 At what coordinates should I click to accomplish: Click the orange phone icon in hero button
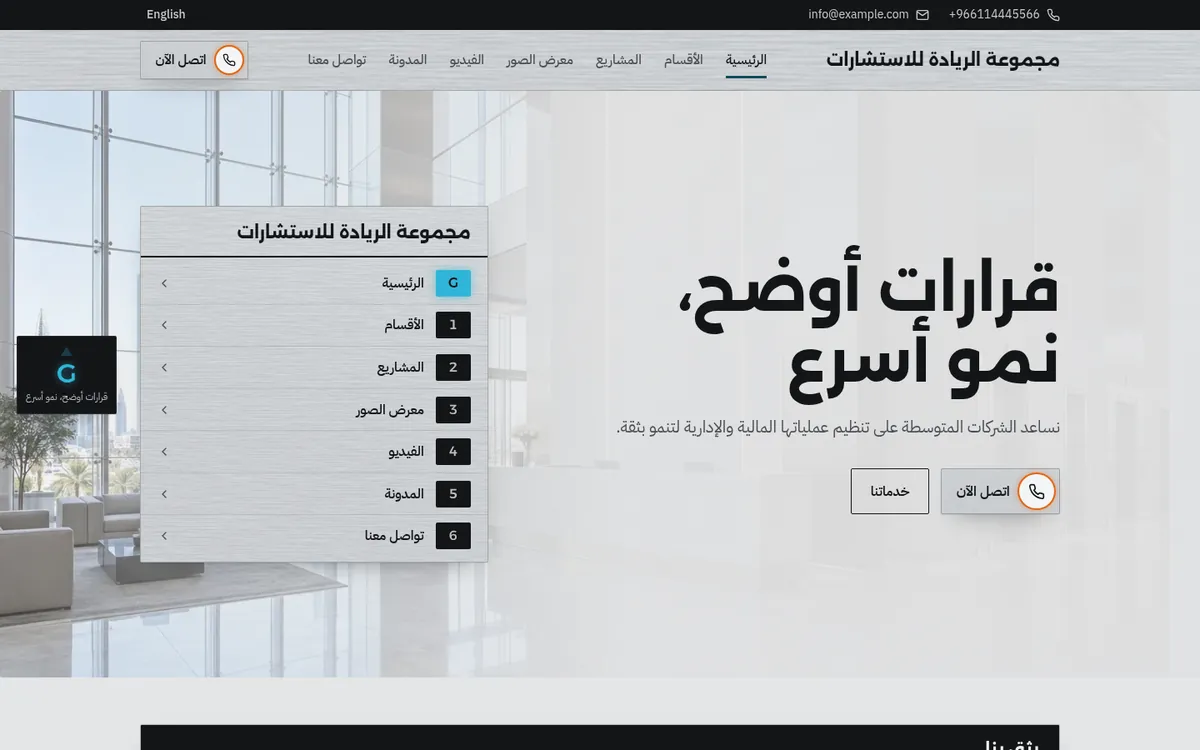tap(1037, 492)
